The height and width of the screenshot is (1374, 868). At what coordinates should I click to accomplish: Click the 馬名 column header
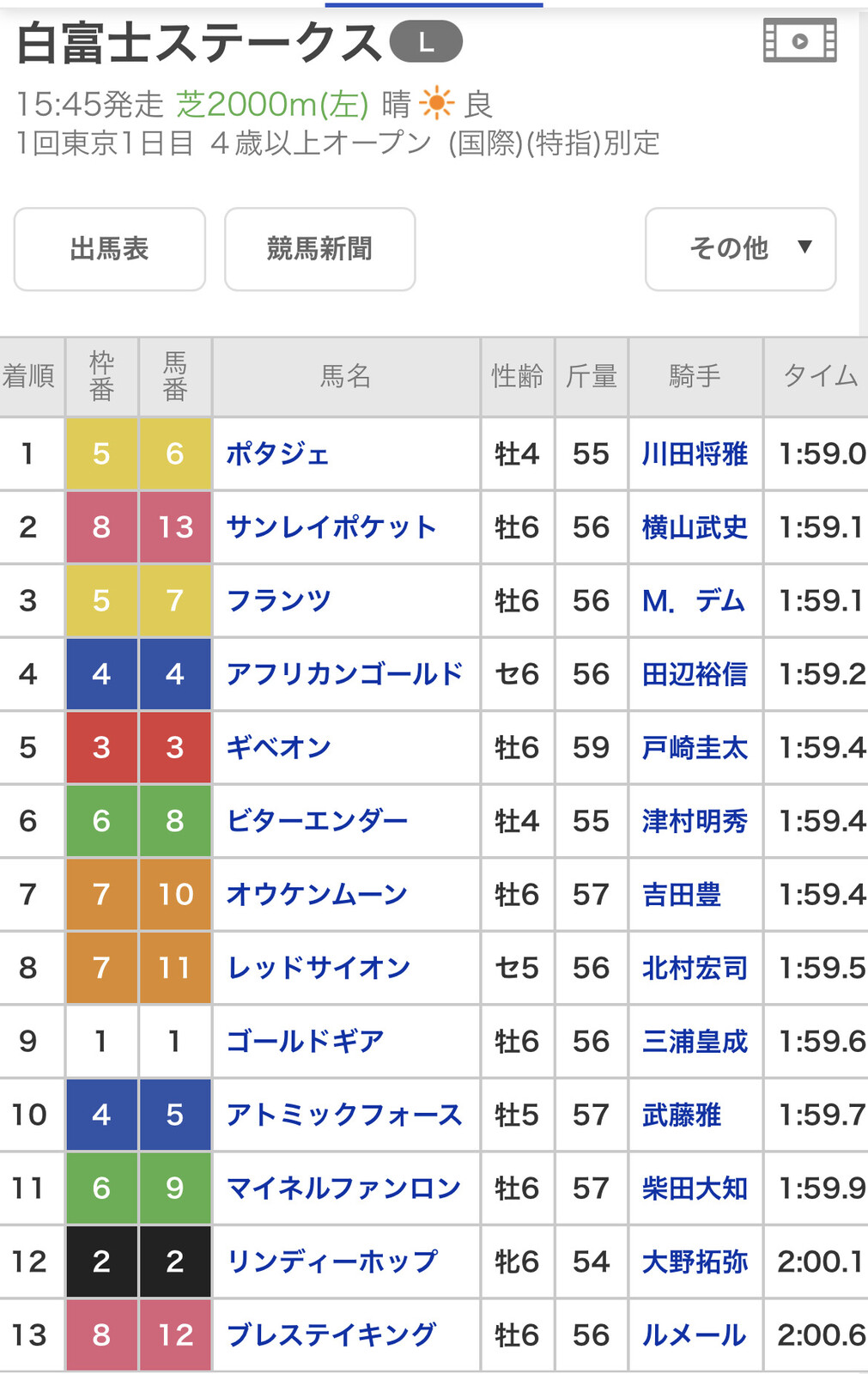[345, 376]
